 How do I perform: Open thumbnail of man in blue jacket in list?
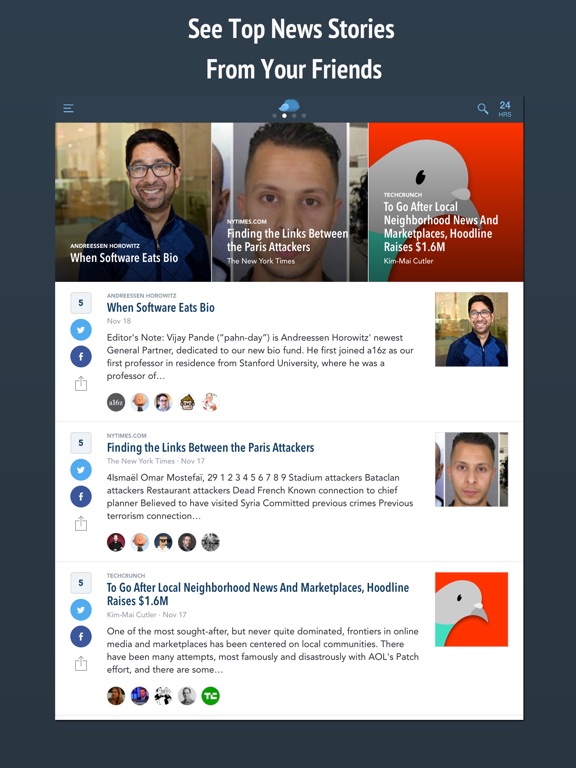click(x=471, y=329)
